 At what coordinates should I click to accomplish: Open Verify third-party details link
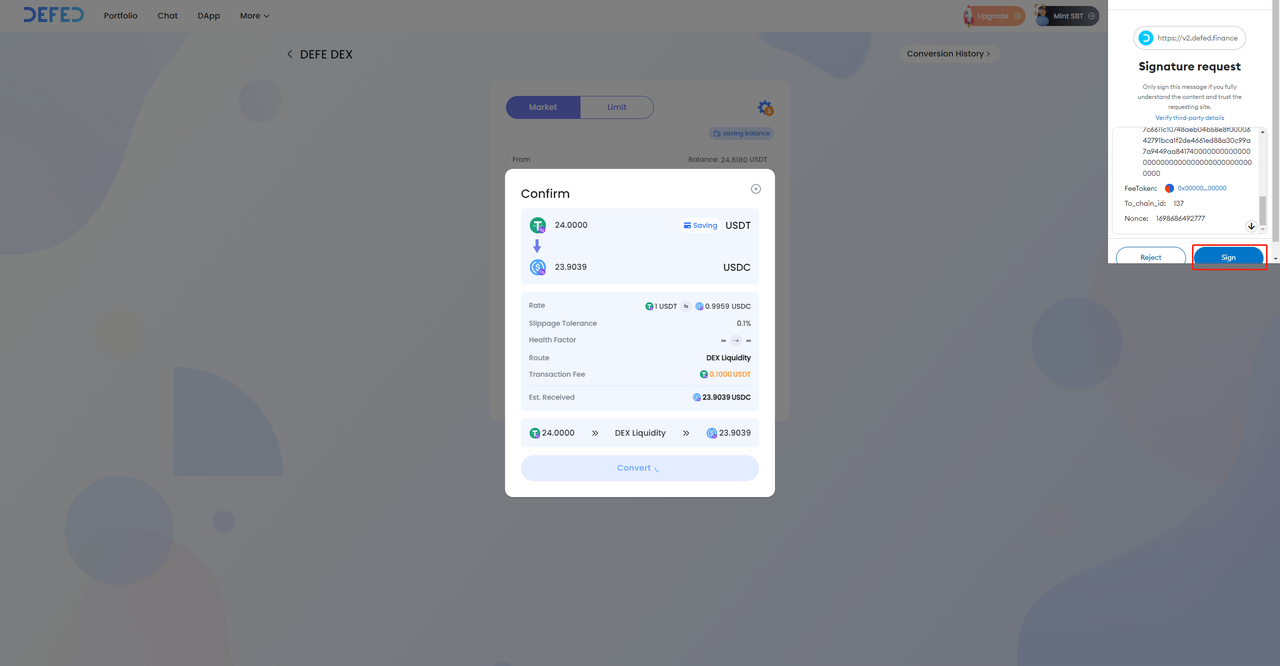(1189, 118)
